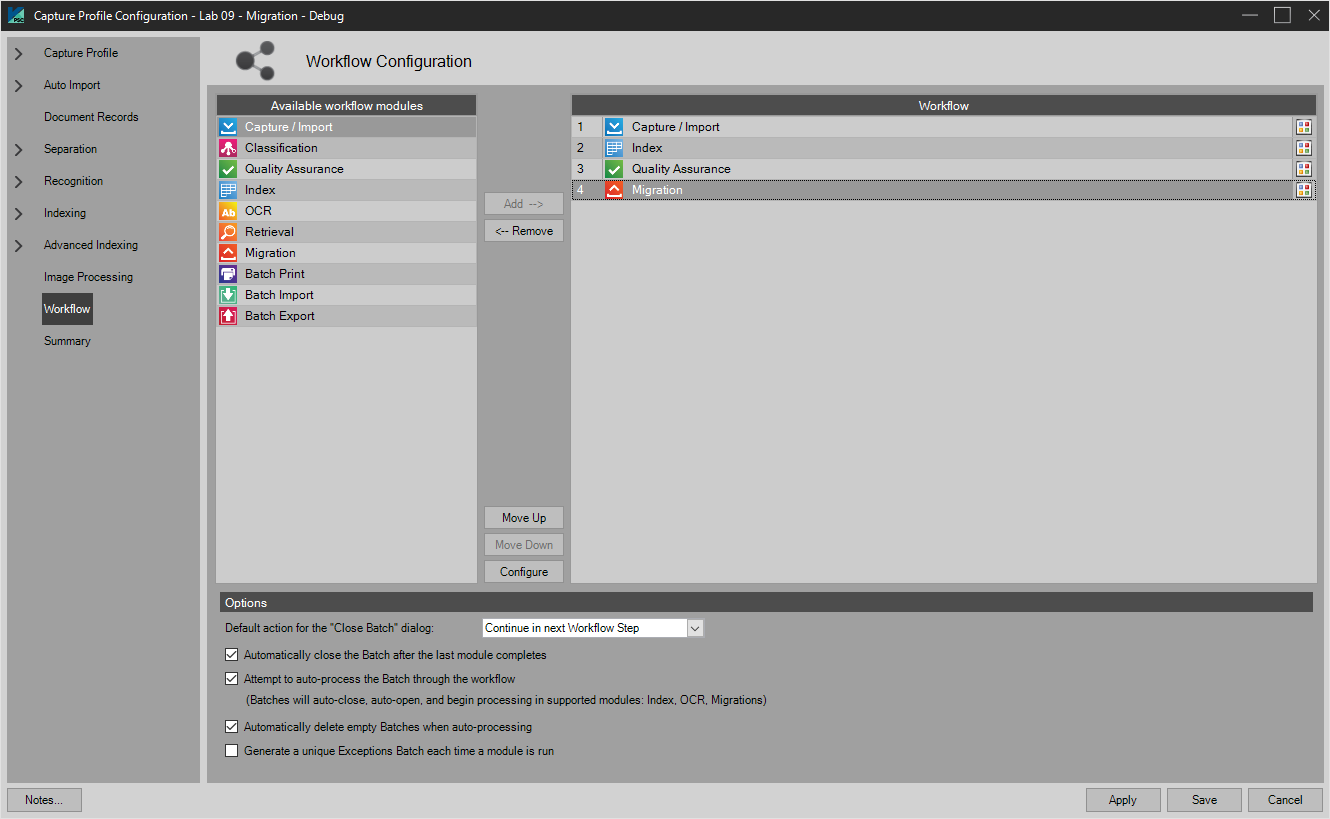Toggle automatically delete empty Batches option
This screenshot has height=819, width=1330.
pos(232,727)
